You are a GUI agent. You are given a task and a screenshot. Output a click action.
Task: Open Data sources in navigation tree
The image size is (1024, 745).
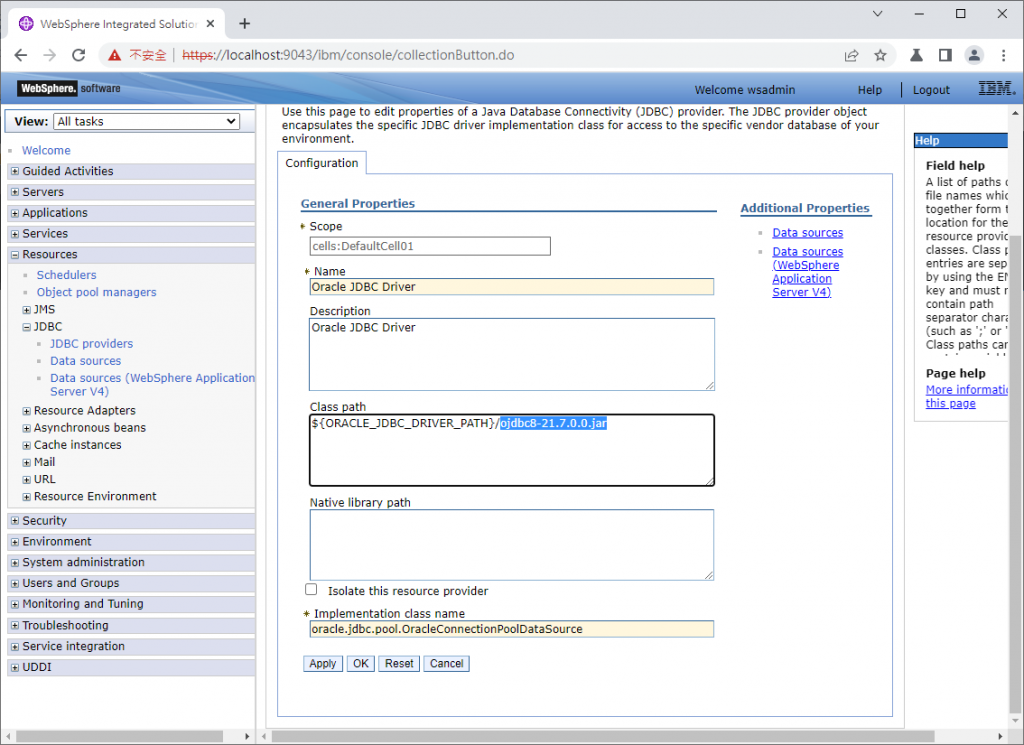point(86,360)
